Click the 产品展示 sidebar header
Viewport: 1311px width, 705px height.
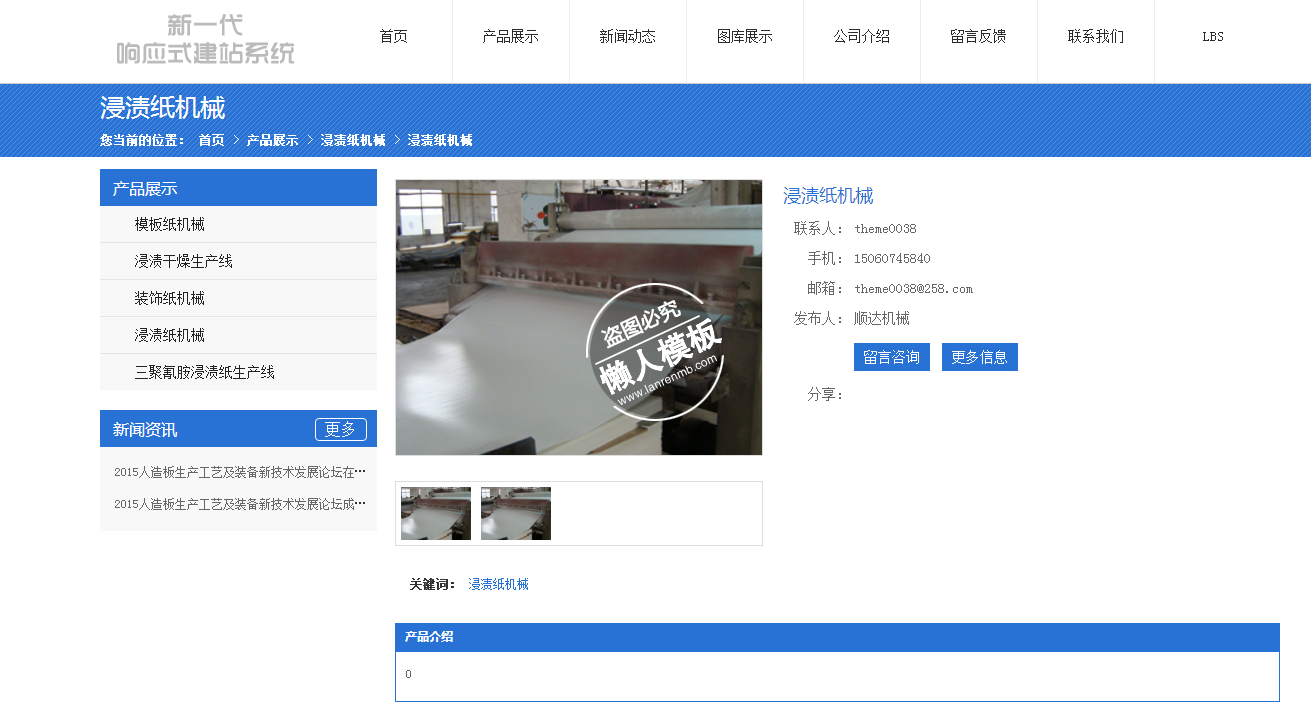click(x=238, y=188)
